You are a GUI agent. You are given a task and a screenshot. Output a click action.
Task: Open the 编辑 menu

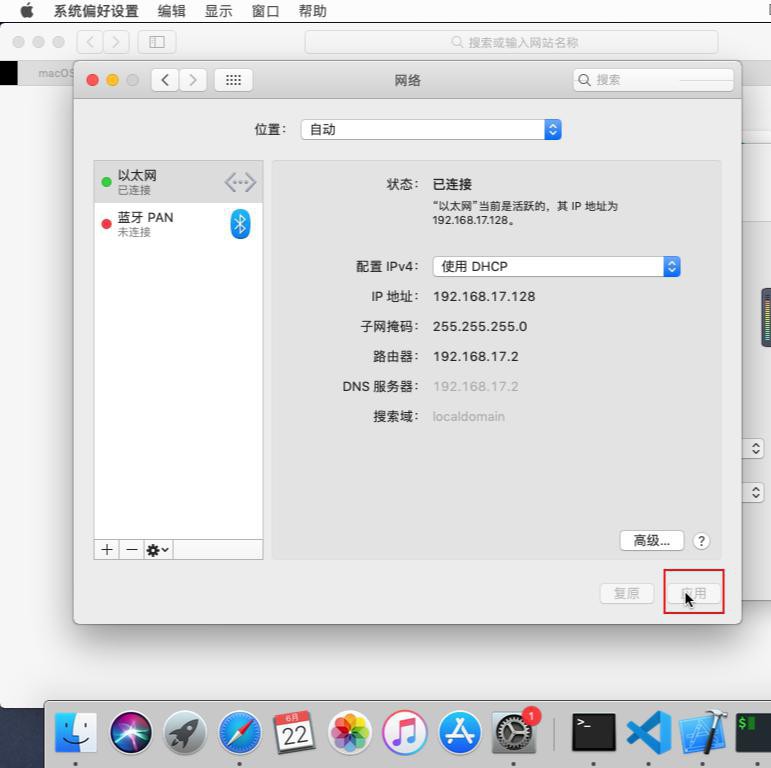click(171, 11)
